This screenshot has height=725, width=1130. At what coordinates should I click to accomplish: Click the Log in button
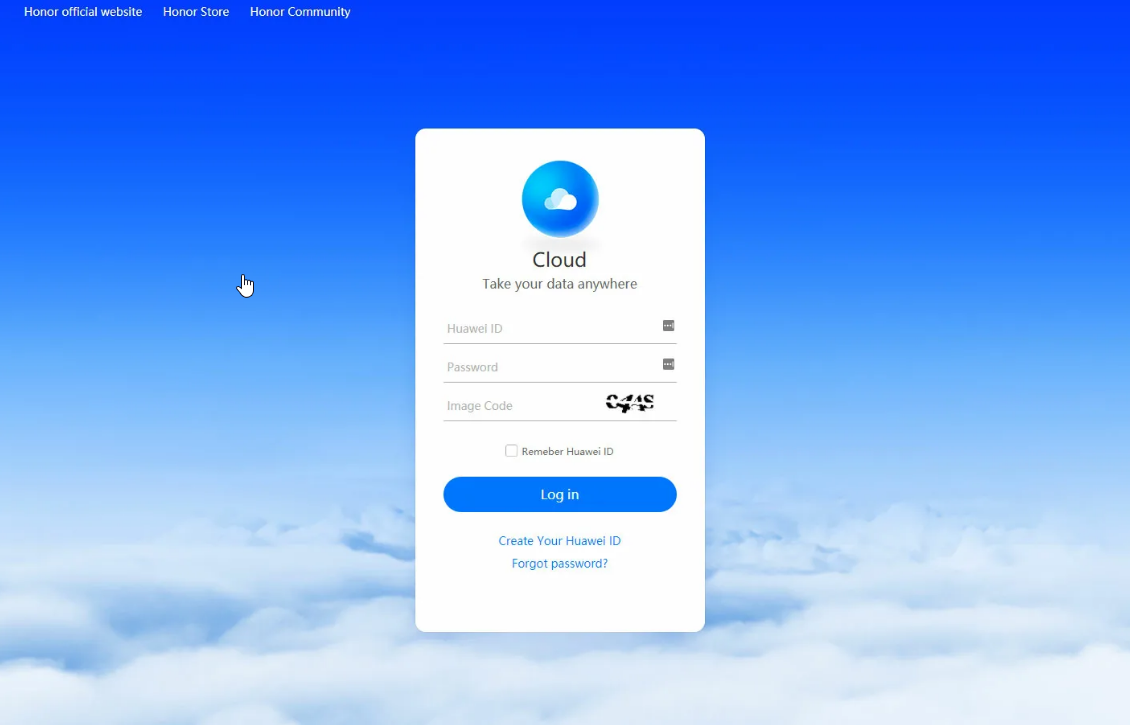(560, 494)
